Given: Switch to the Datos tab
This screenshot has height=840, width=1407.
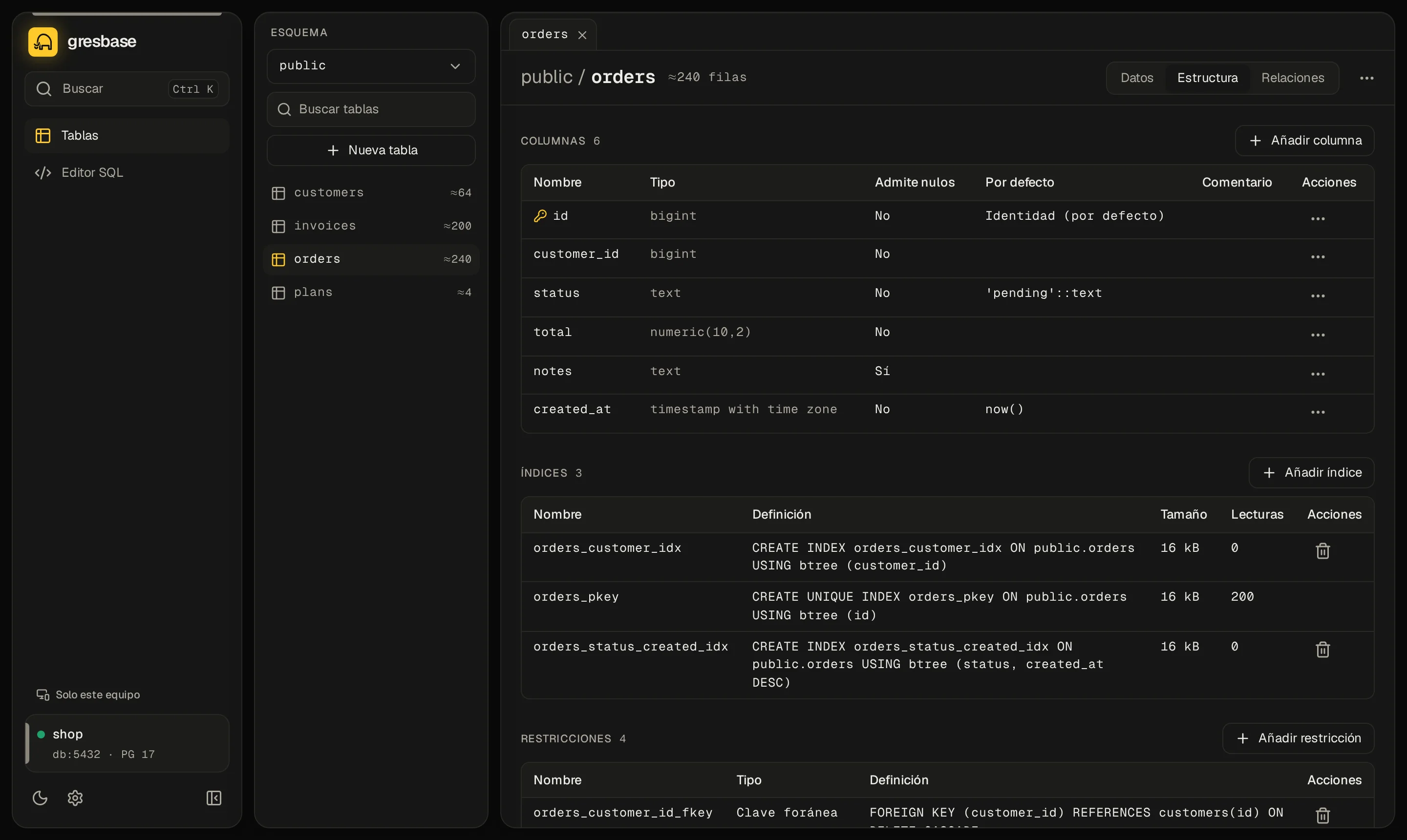Looking at the screenshot, I should click(1137, 78).
